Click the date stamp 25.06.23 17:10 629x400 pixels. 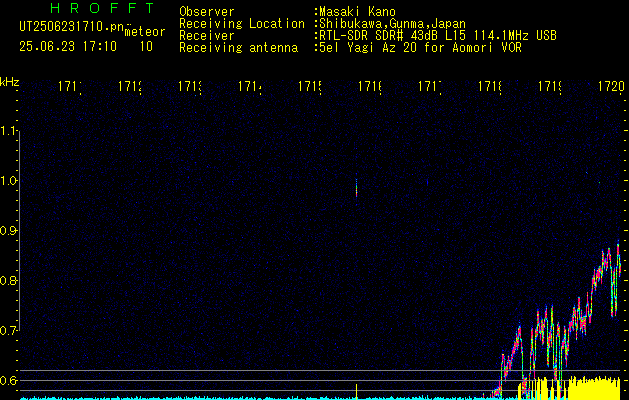click(68, 47)
